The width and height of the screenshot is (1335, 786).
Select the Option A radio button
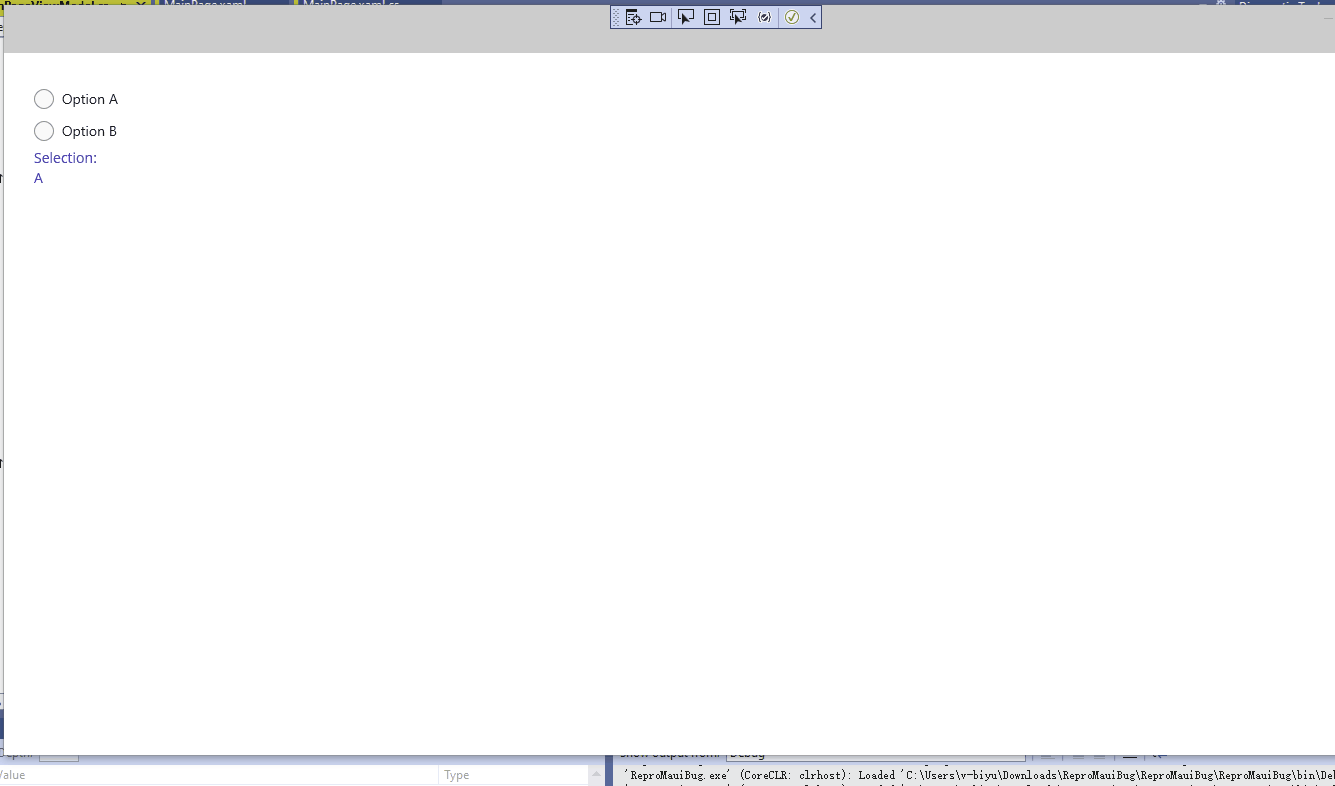coord(44,99)
